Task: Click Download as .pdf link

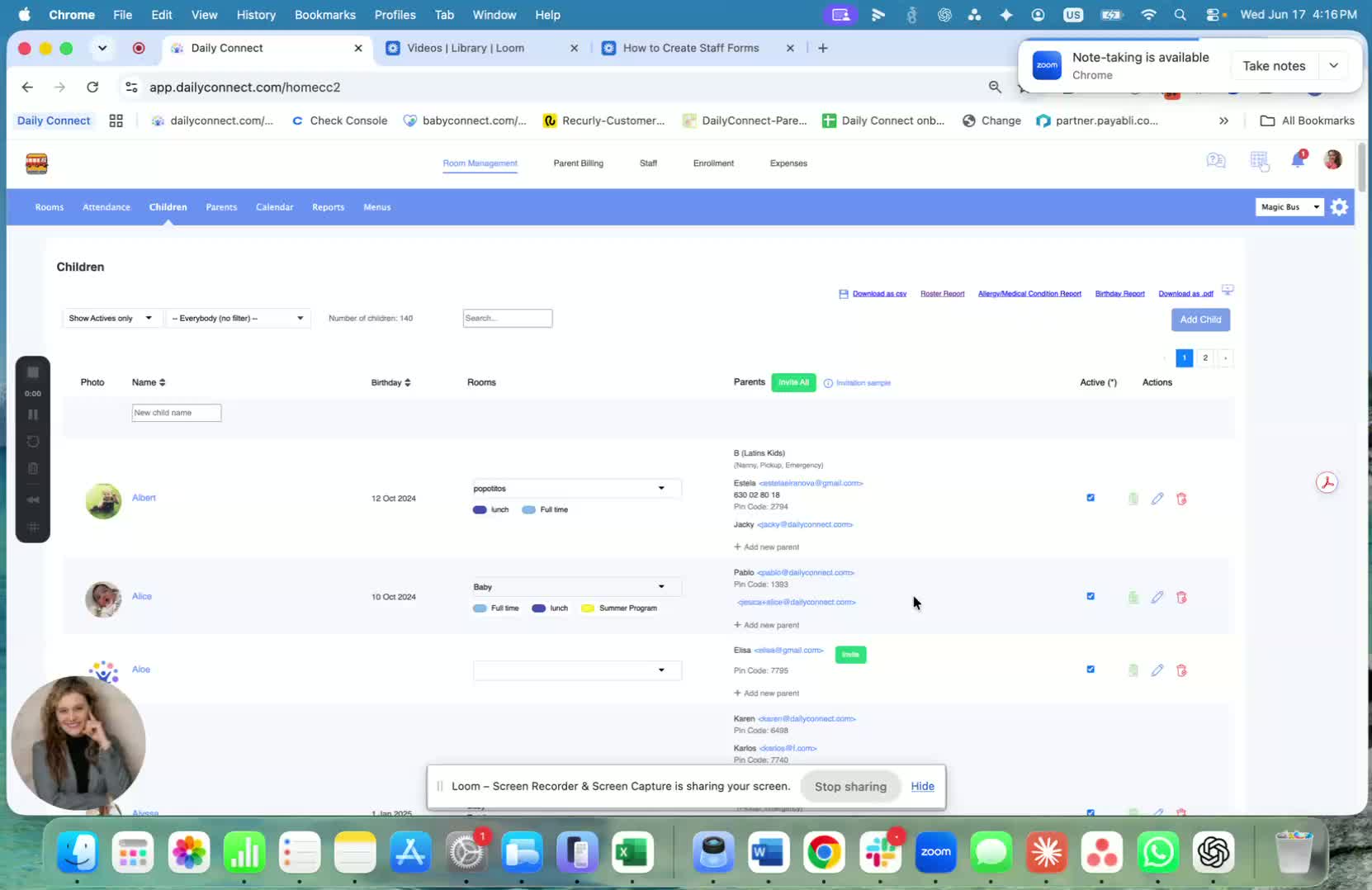Action: tap(1185, 294)
